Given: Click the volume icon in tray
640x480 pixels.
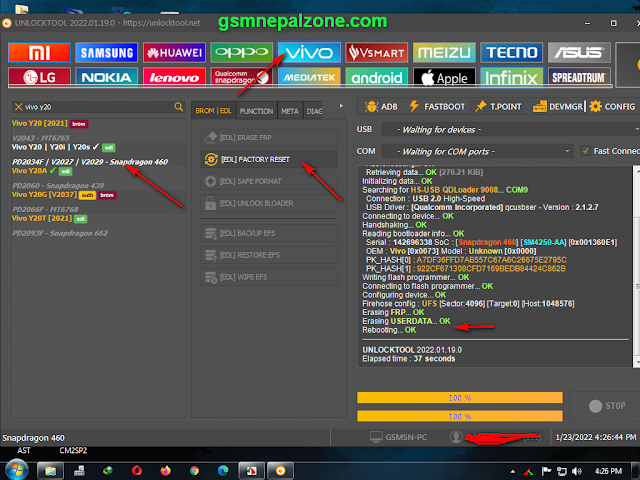Looking at the screenshot, I should (576, 471).
